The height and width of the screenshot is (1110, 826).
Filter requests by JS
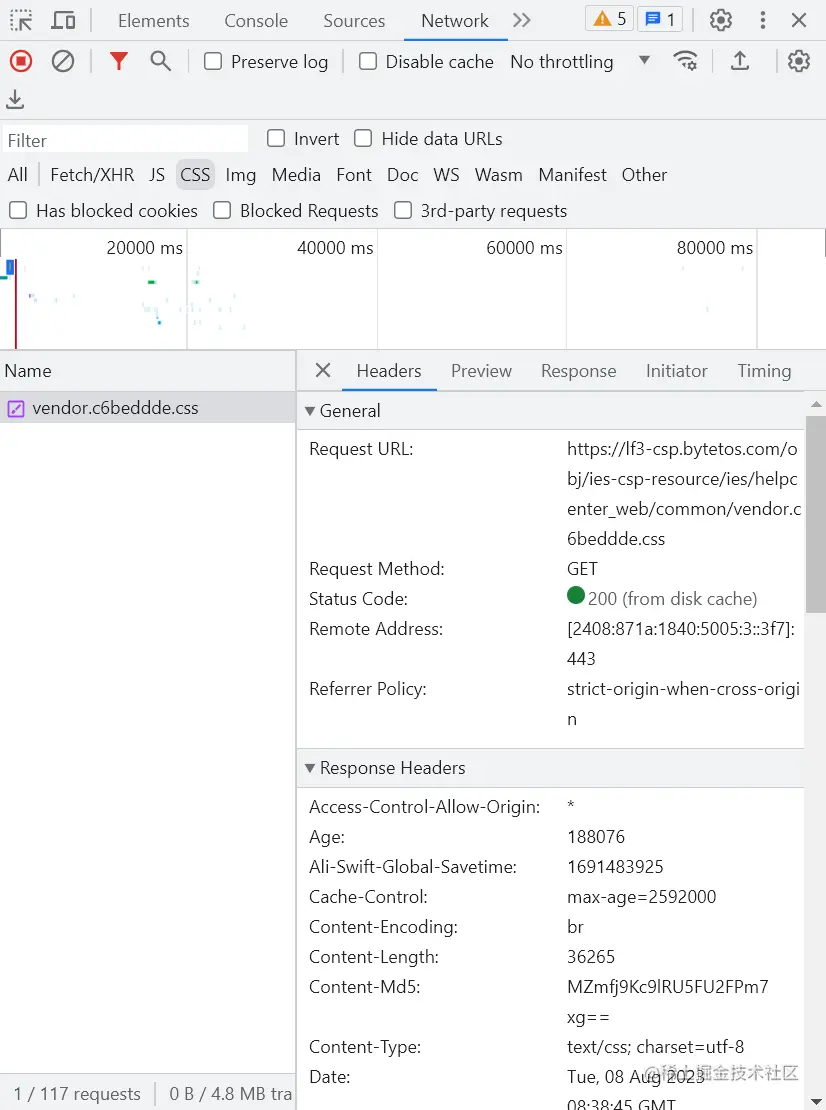pyautogui.click(x=157, y=175)
